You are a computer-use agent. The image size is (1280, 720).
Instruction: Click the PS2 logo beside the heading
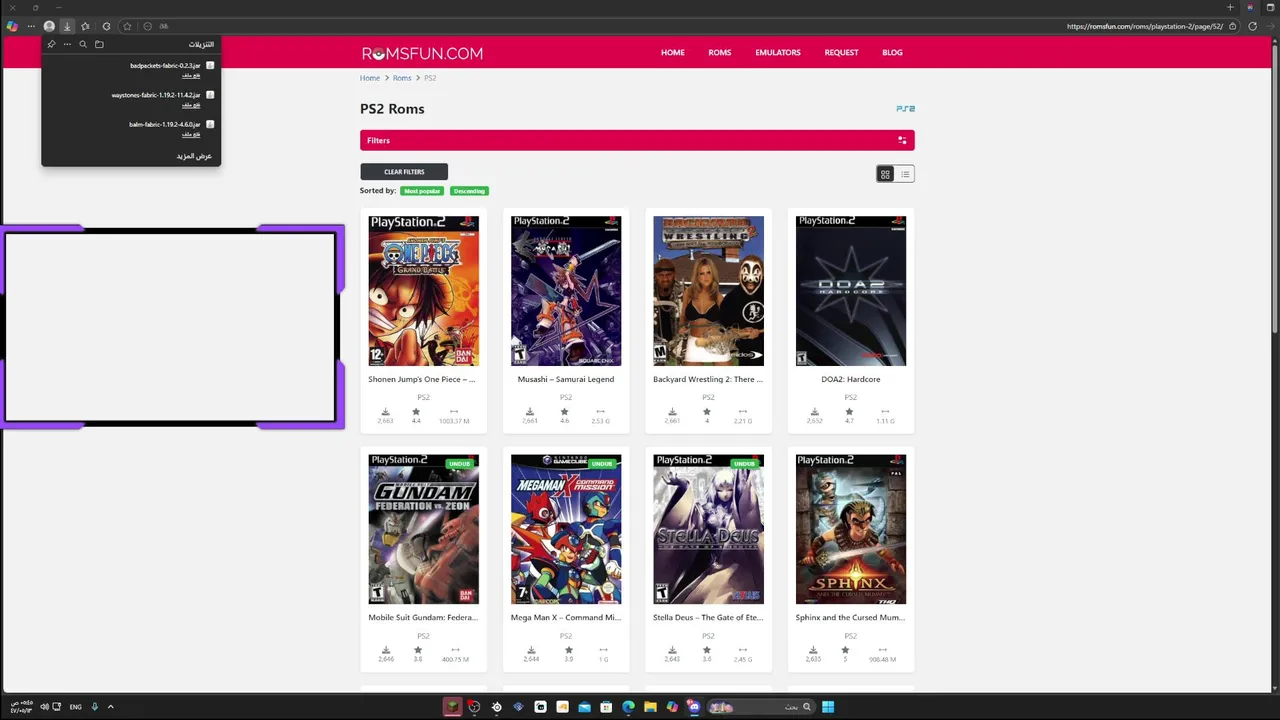(x=905, y=108)
